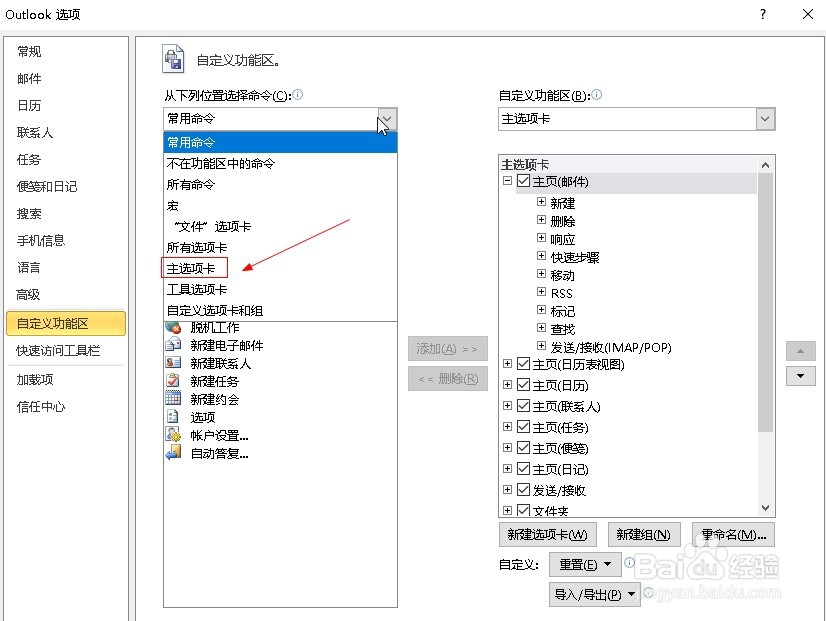The height and width of the screenshot is (621, 826).
Task: Toggle the 主页(日记) checkbox
Action: pos(523,469)
